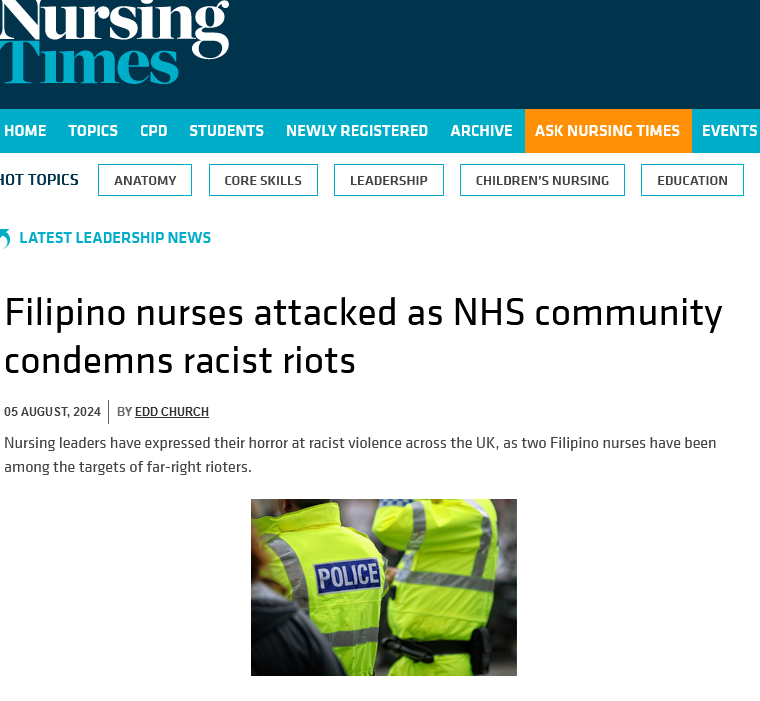Open the Children's Nursing hot topic

[542, 180]
